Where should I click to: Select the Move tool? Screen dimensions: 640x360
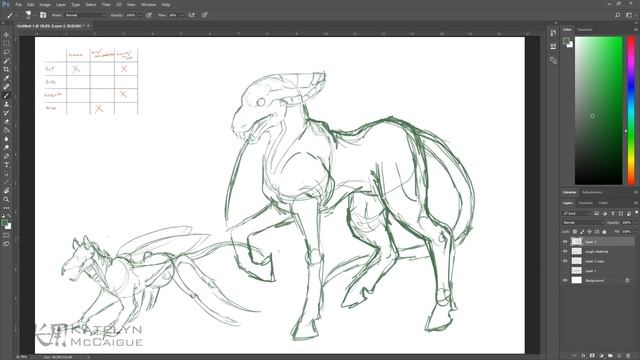[x=6, y=35]
